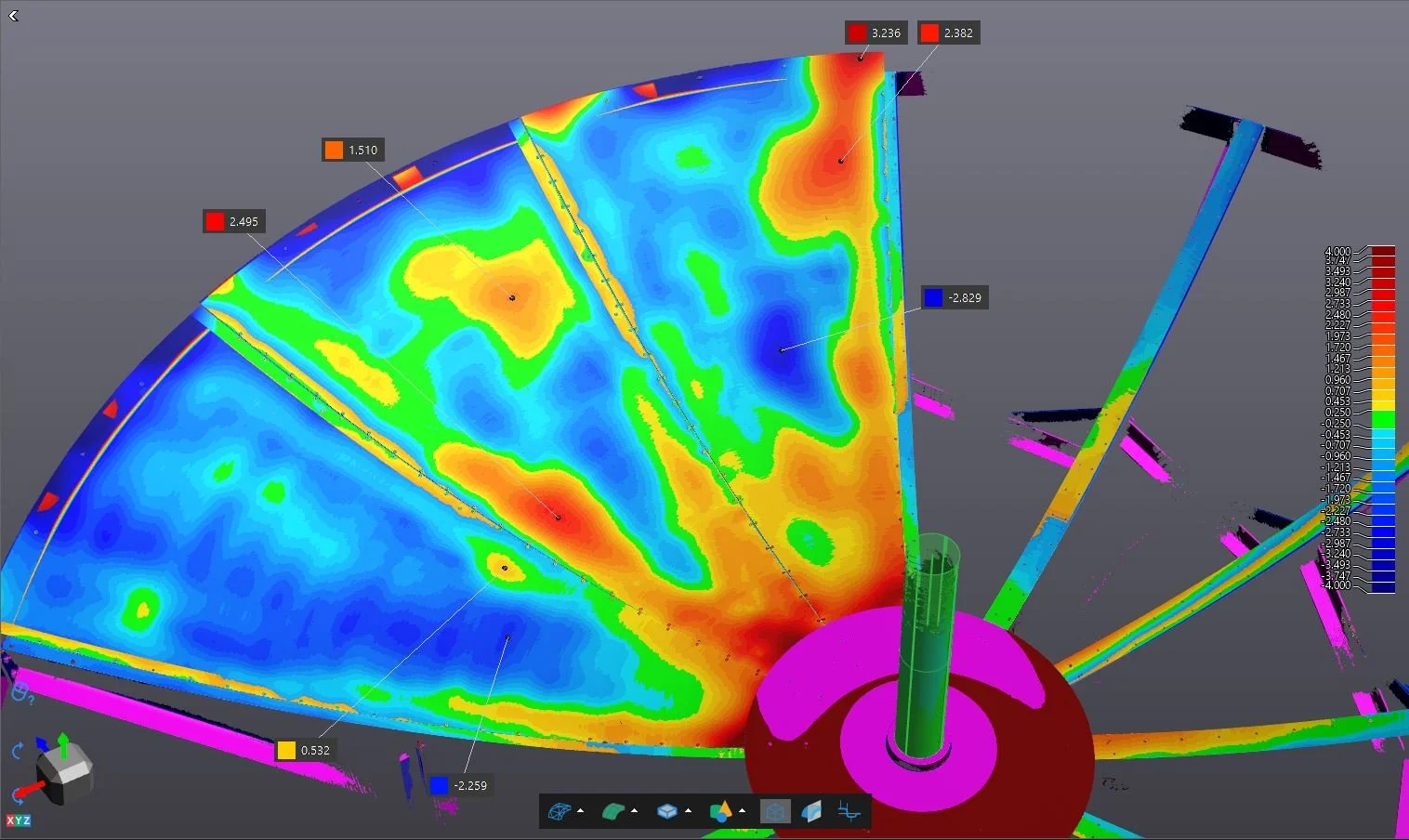Image resolution: width=1409 pixels, height=840 pixels.
Task: Select the 3.236 deviation annotation label
Action: coord(875,33)
